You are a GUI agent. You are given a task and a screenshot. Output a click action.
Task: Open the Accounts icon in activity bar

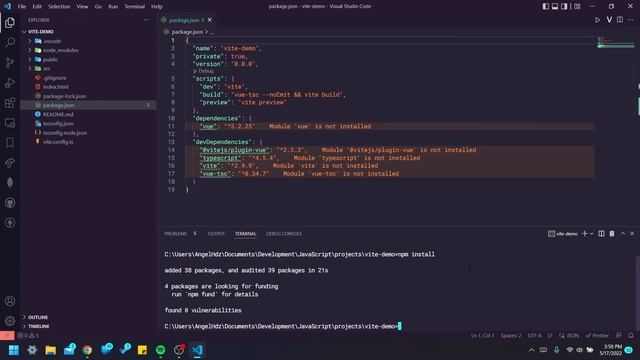pos(10,301)
